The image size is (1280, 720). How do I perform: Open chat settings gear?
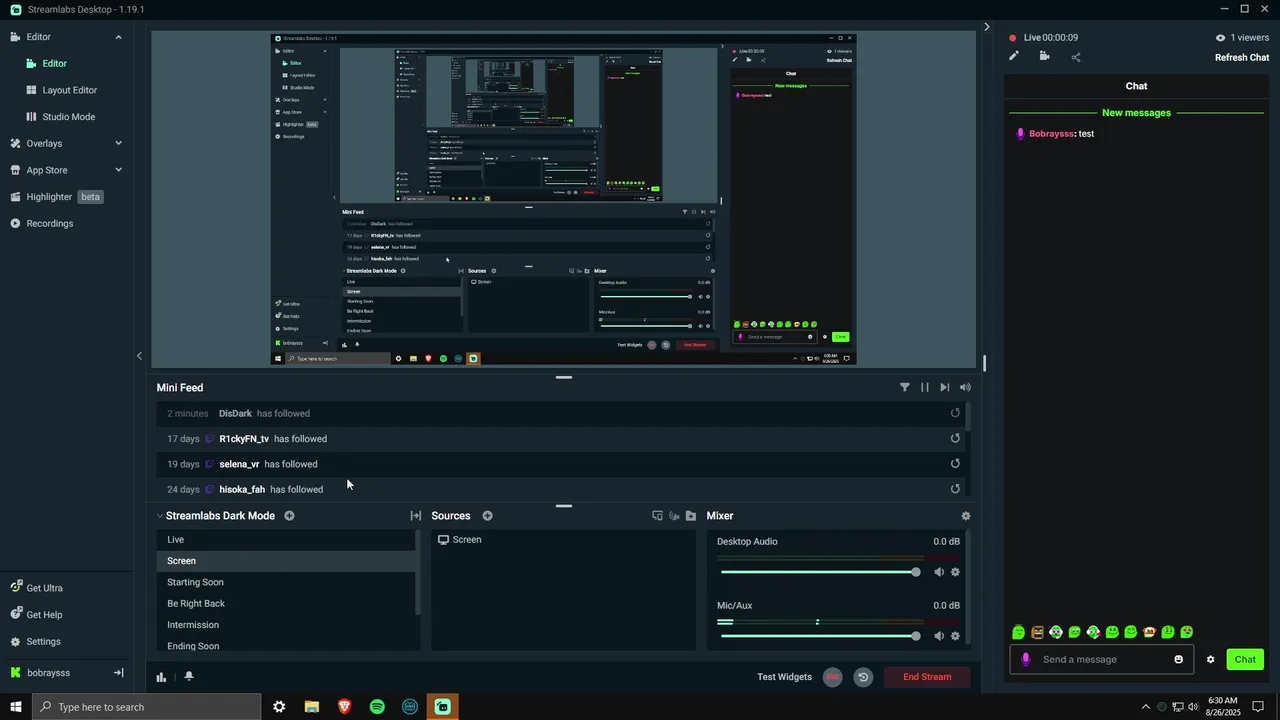point(1210,659)
